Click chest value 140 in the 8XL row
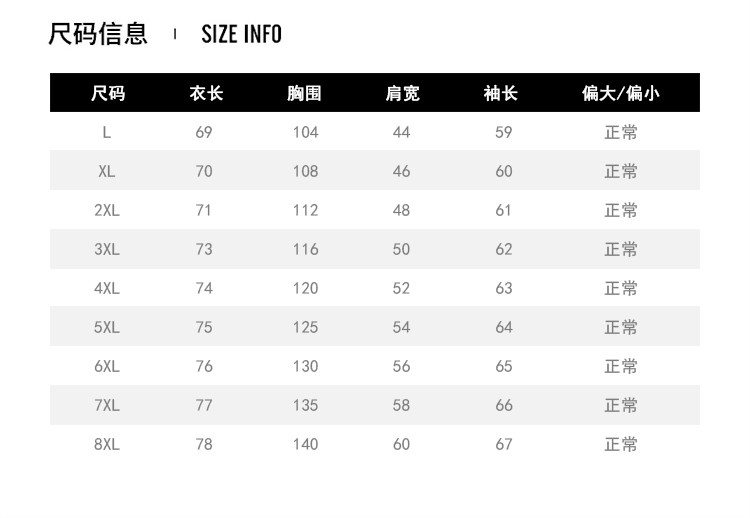The height and width of the screenshot is (518, 750). 305,444
